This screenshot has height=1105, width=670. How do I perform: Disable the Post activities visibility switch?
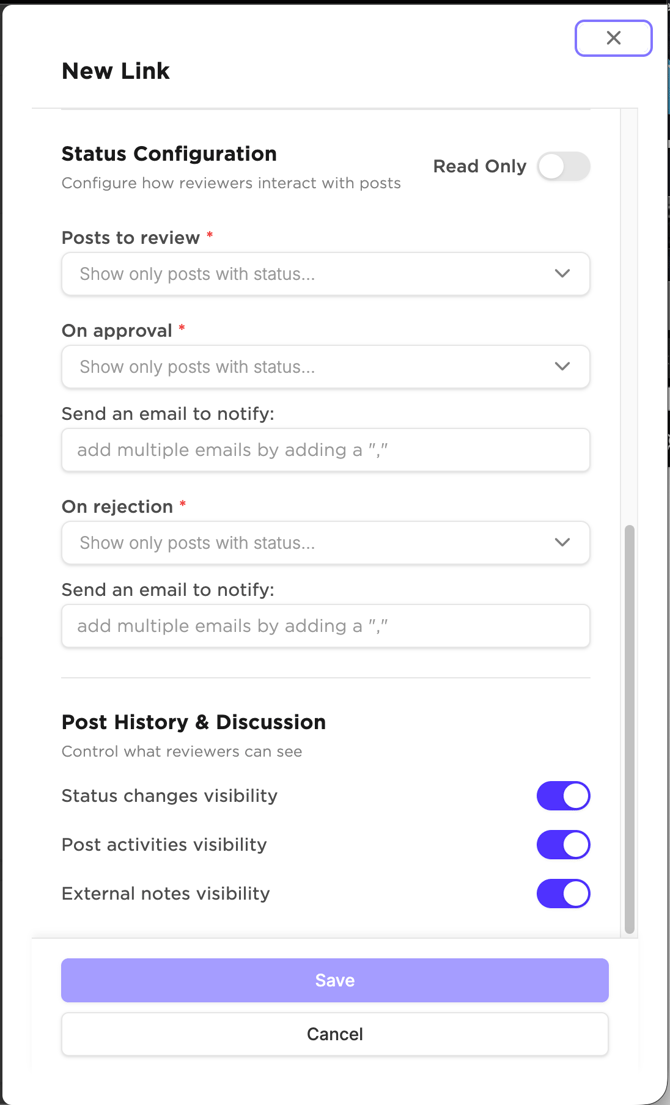pyautogui.click(x=563, y=845)
